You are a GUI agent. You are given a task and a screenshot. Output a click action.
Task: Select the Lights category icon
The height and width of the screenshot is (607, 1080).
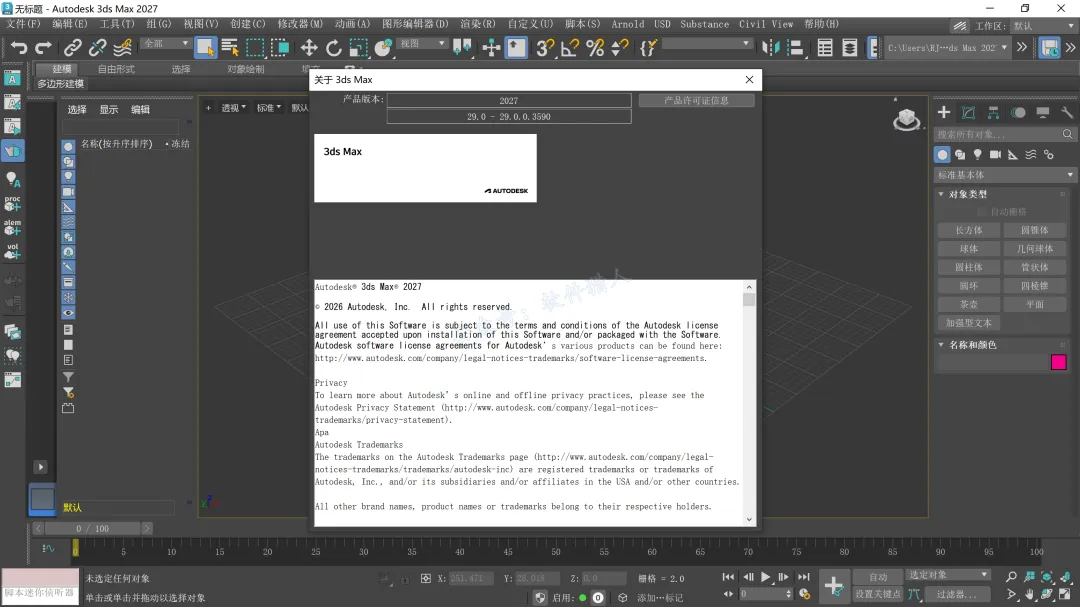tap(977, 154)
